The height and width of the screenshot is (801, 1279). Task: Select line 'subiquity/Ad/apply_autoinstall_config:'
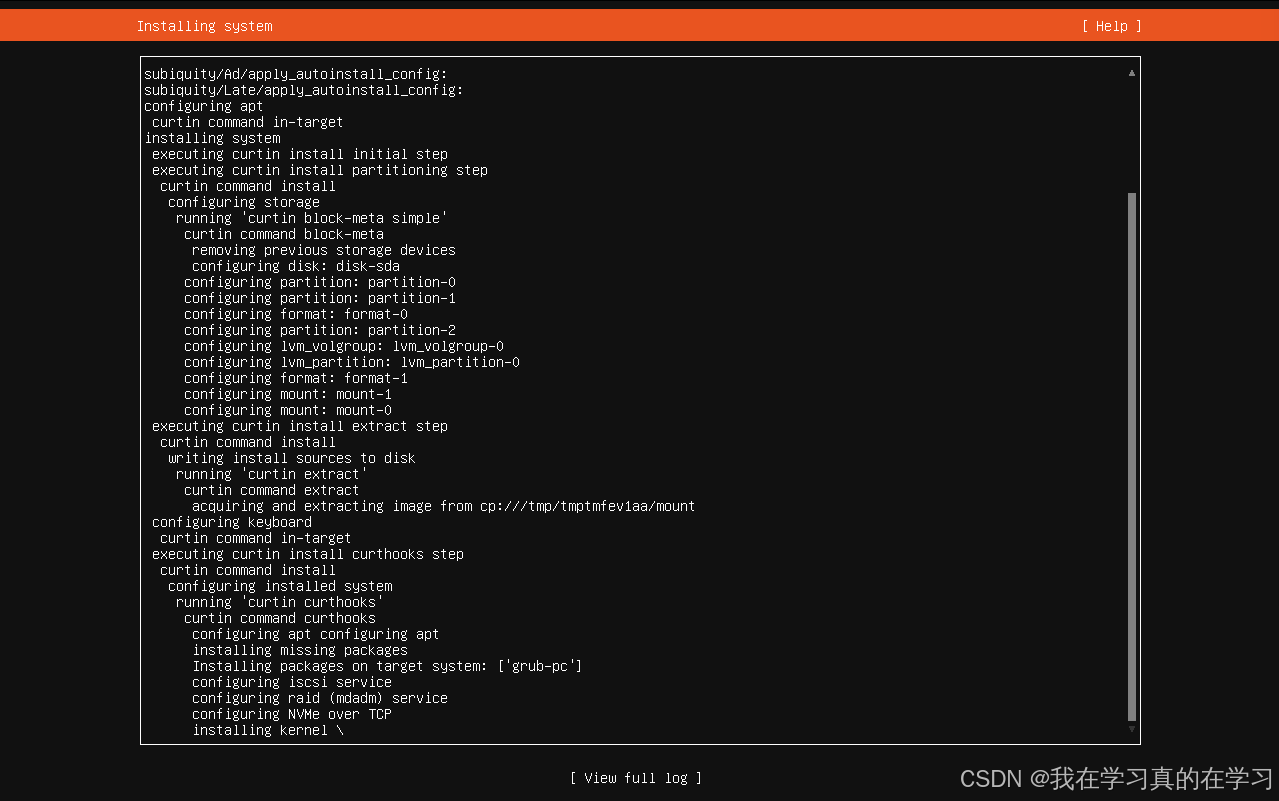click(296, 74)
